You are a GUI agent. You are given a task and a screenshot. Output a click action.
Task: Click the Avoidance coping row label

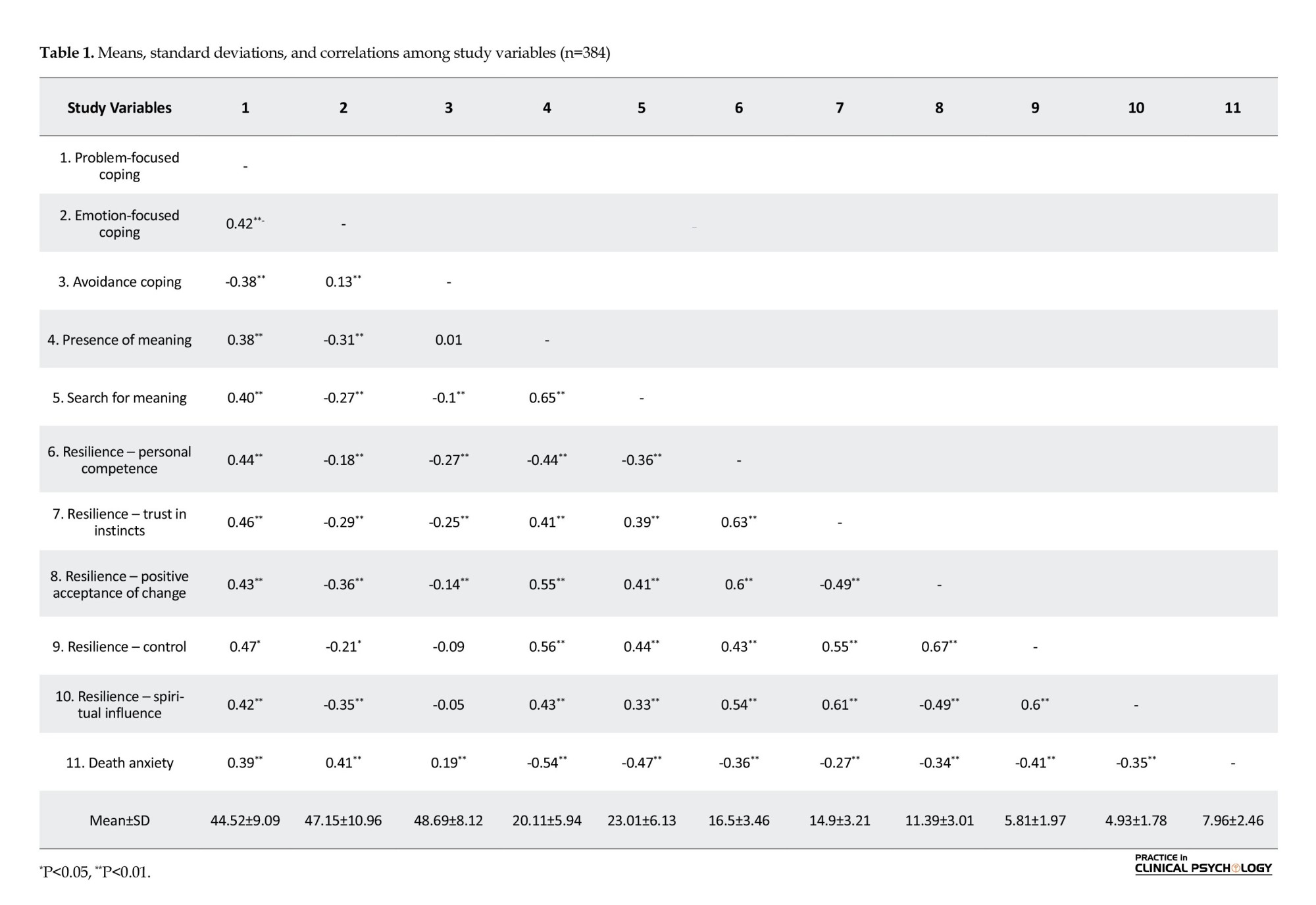coord(119,281)
